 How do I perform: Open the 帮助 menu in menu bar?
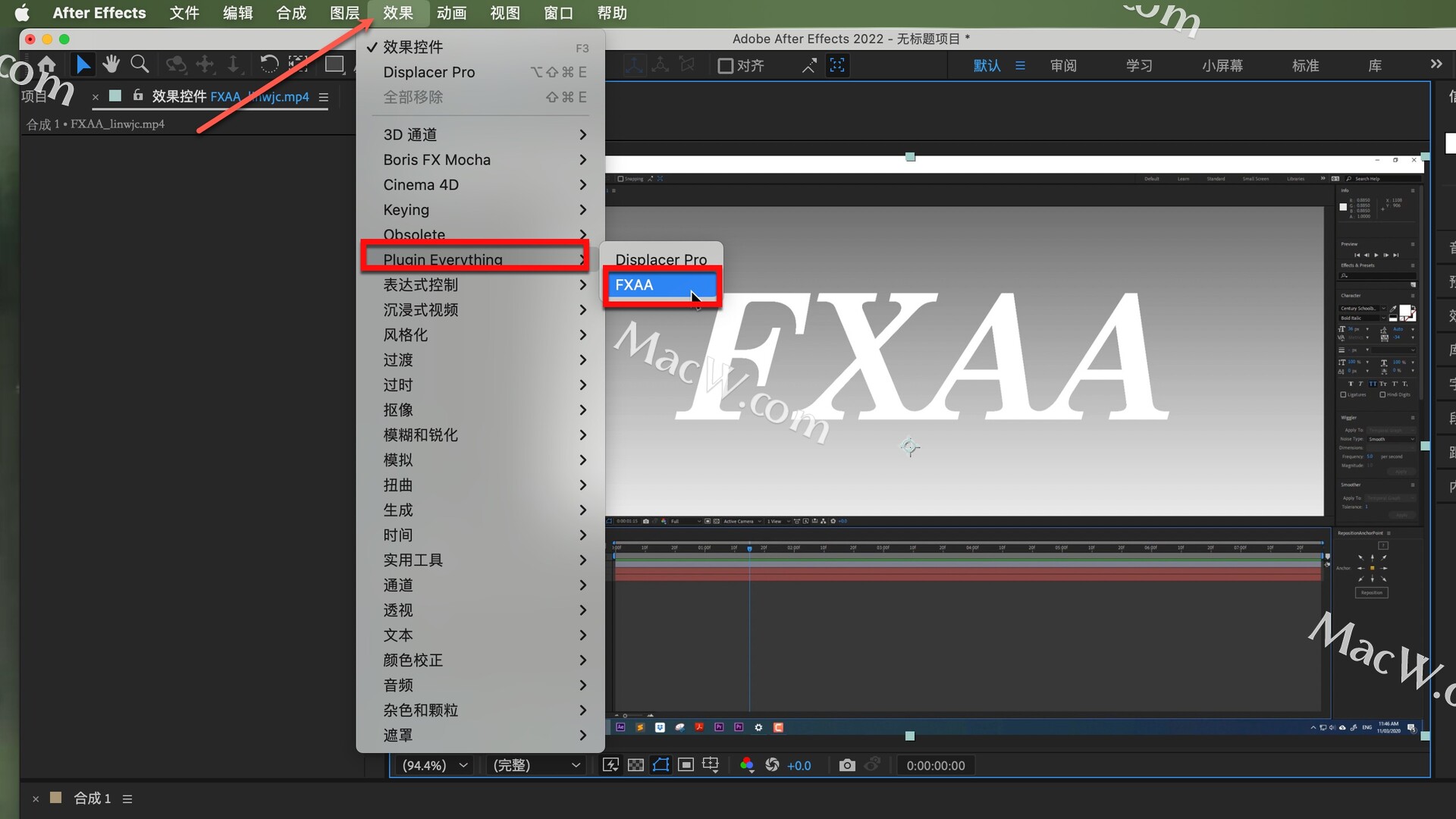tap(612, 13)
